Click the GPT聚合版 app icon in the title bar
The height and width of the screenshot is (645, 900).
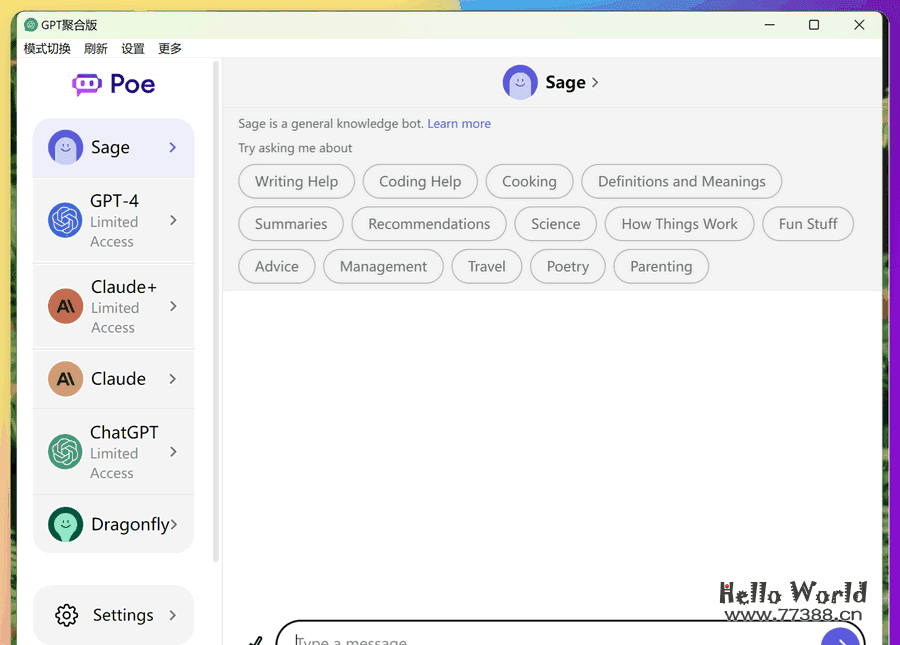click(31, 25)
